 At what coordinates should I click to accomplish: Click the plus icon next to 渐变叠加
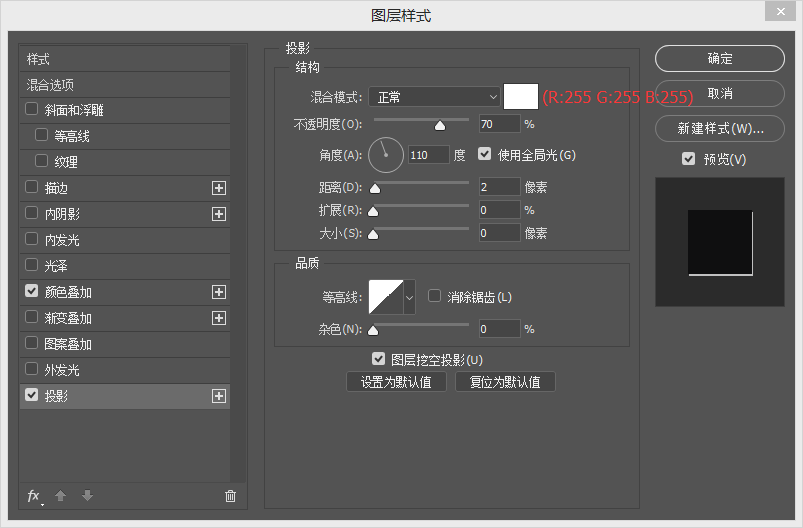pos(219,318)
